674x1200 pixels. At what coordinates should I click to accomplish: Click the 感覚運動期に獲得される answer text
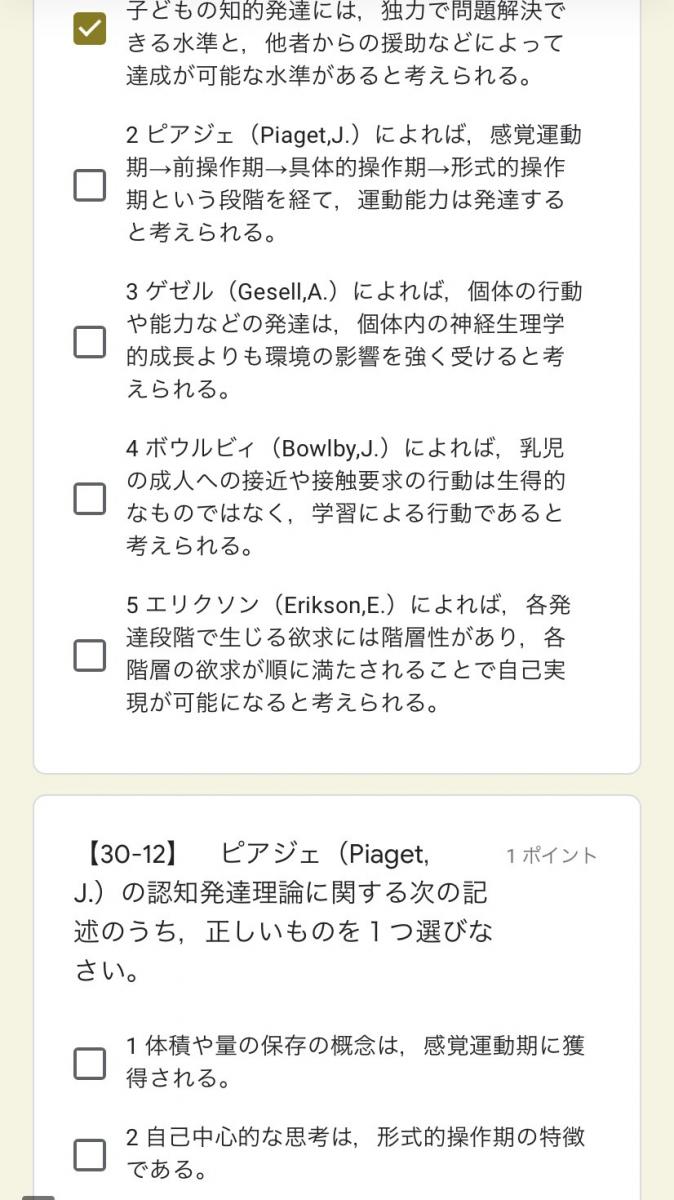point(353,1062)
